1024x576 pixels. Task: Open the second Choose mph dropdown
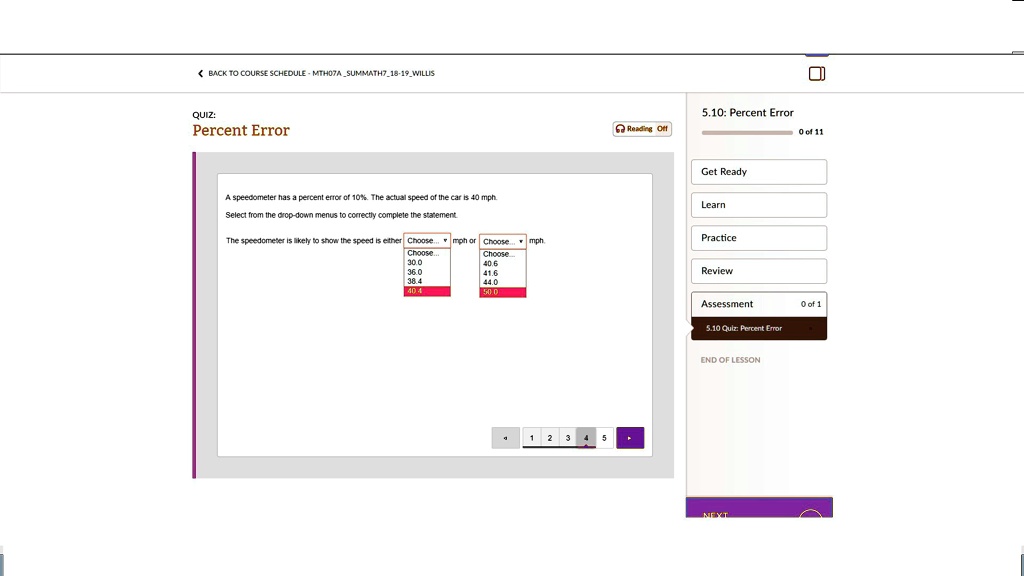(502, 240)
